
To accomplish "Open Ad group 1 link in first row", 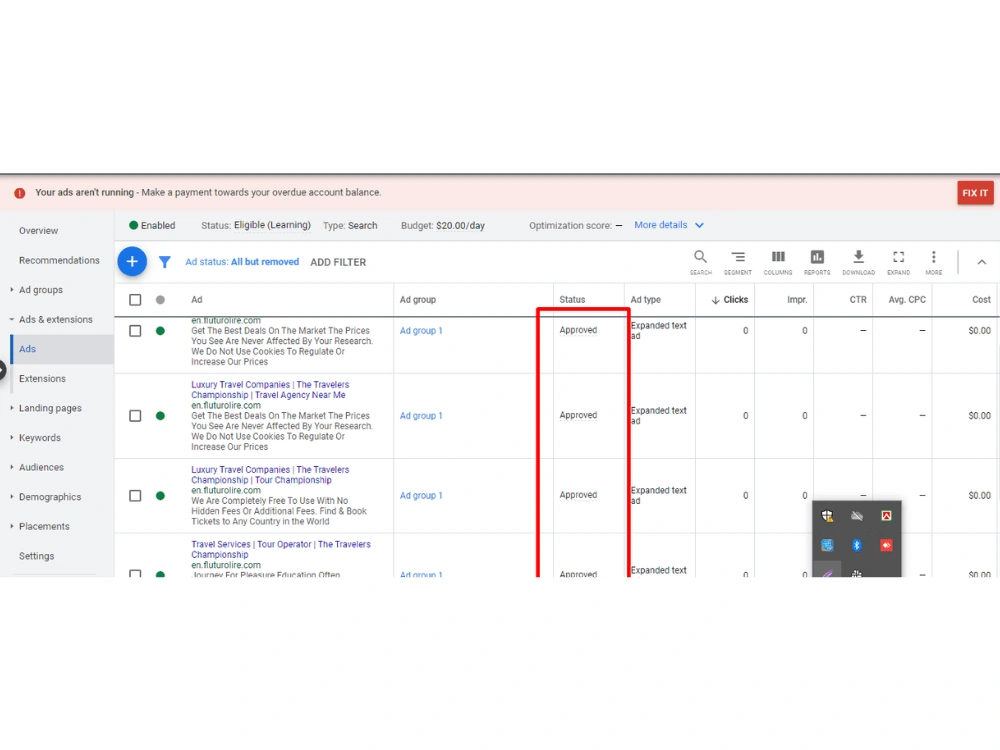I will [x=420, y=331].
